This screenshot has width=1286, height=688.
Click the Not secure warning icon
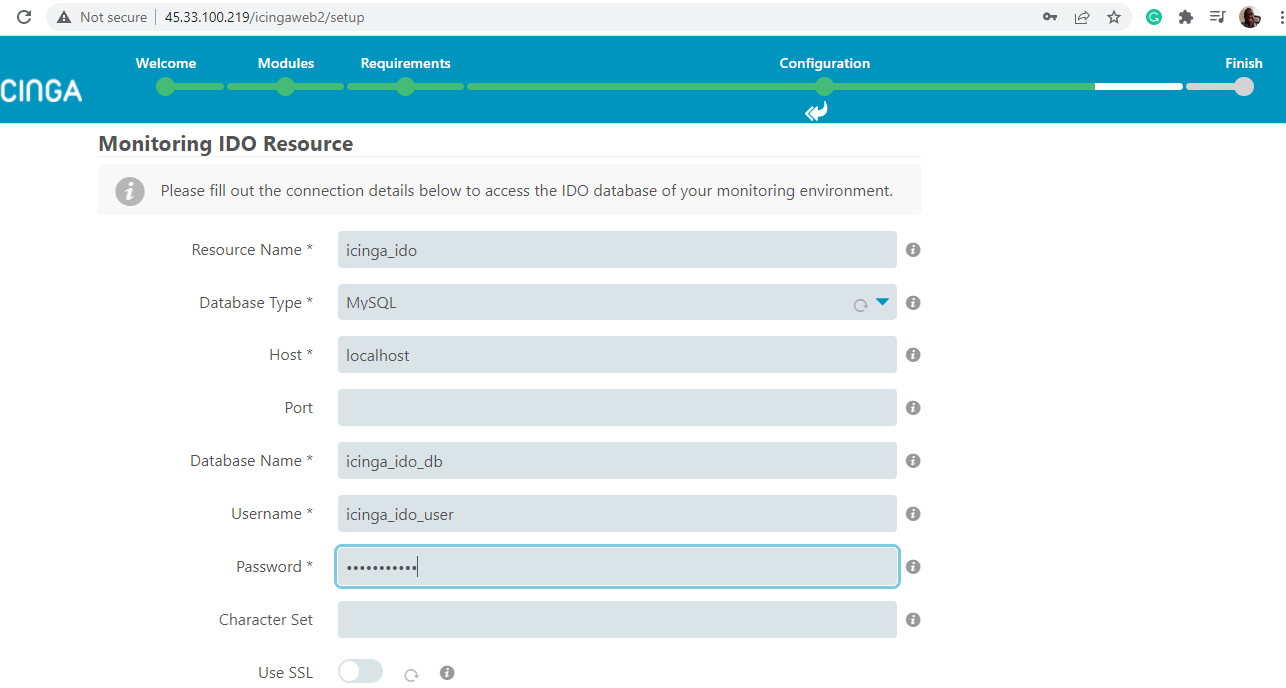click(x=64, y=17)
